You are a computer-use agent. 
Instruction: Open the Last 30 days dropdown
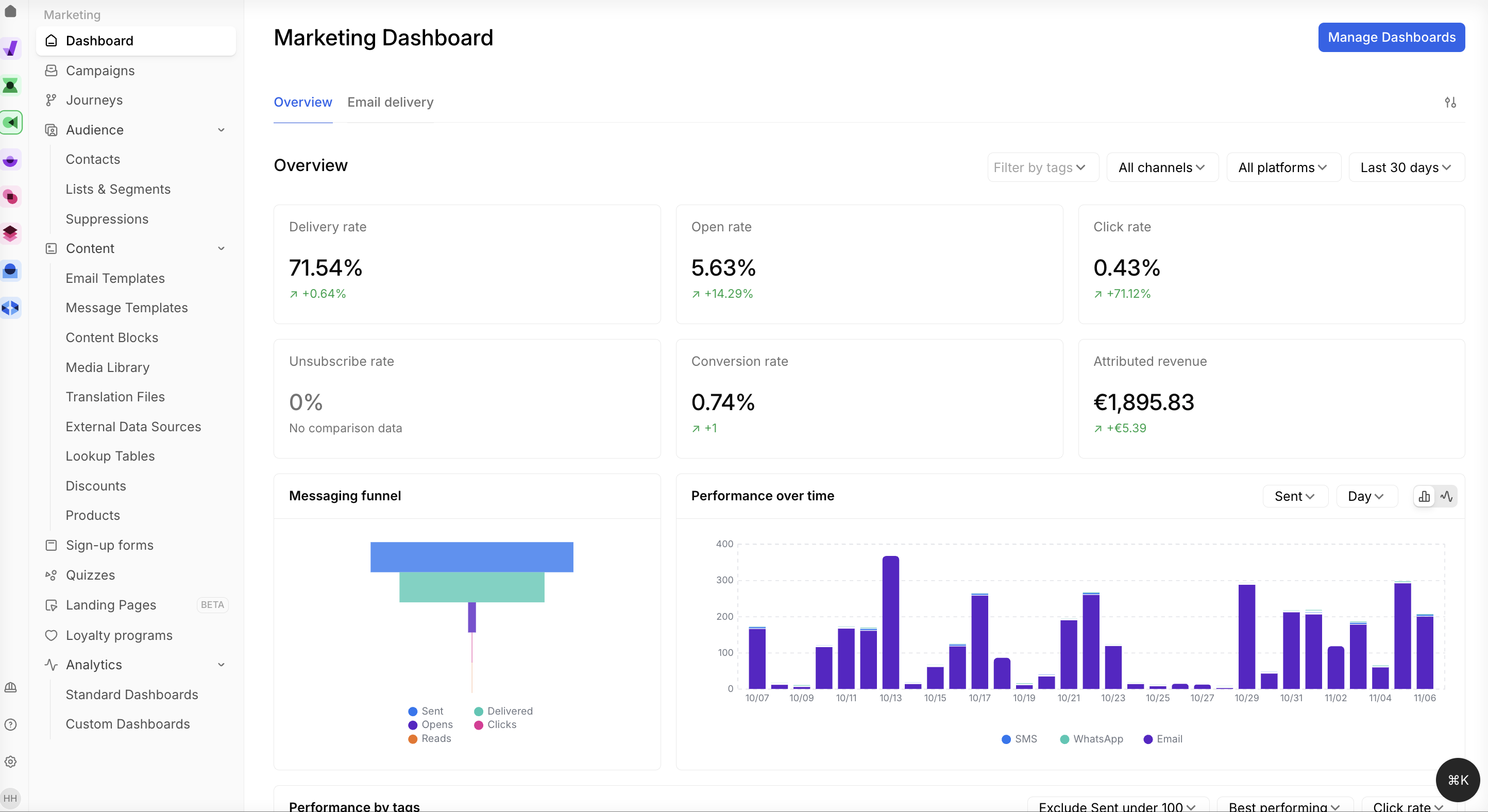coord(1406,167)
